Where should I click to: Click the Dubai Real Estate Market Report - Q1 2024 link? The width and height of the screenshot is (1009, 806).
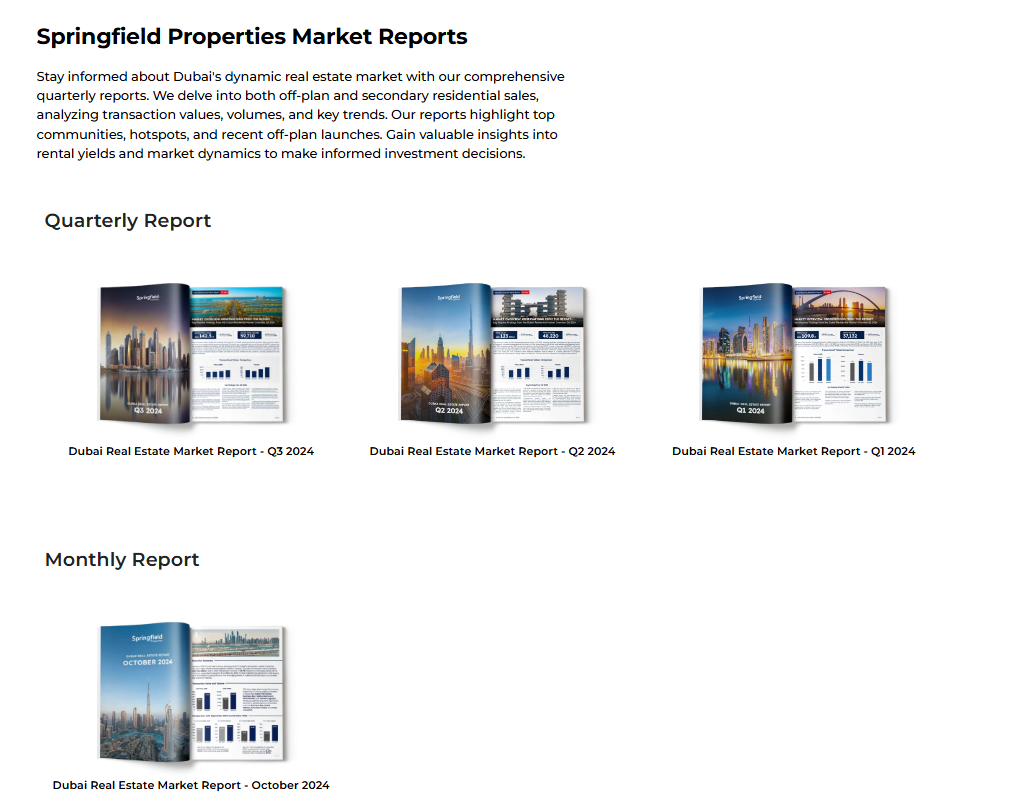pos(793,451)
